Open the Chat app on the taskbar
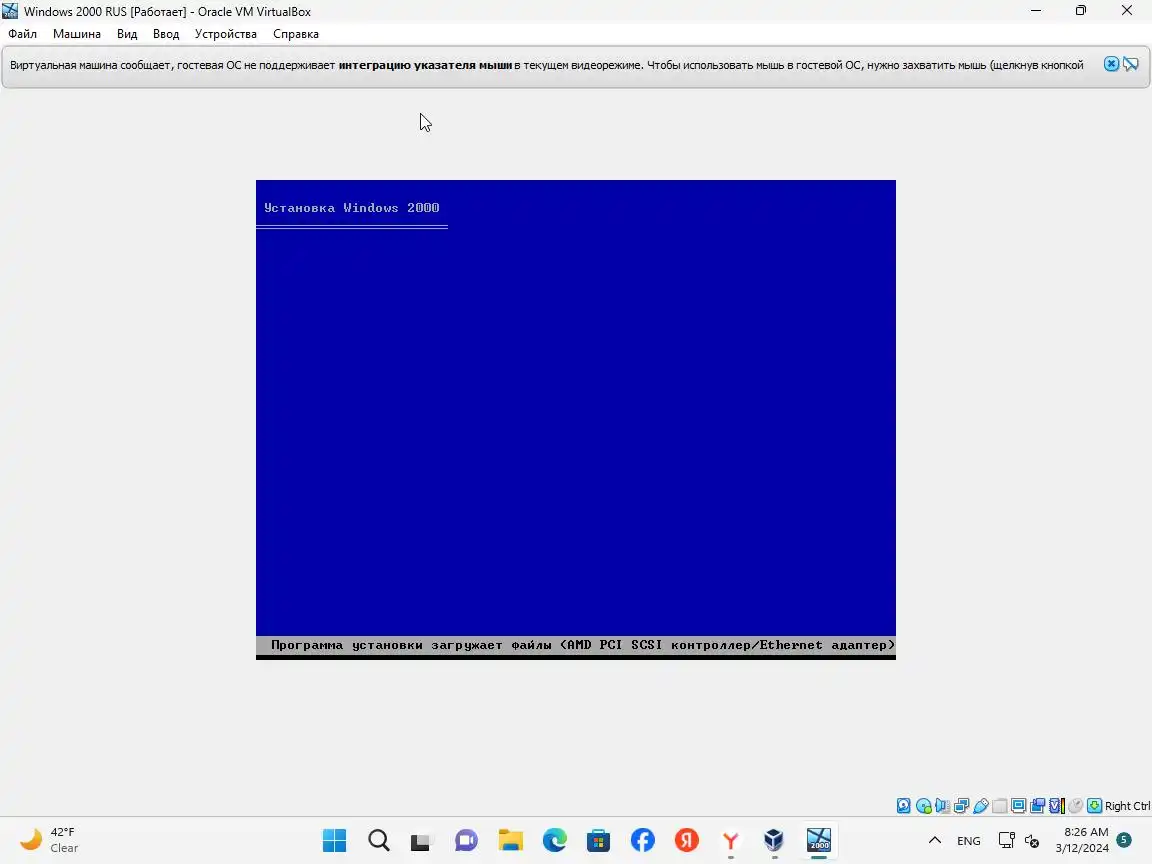1152x864 pixels. (x=466, y=840)
